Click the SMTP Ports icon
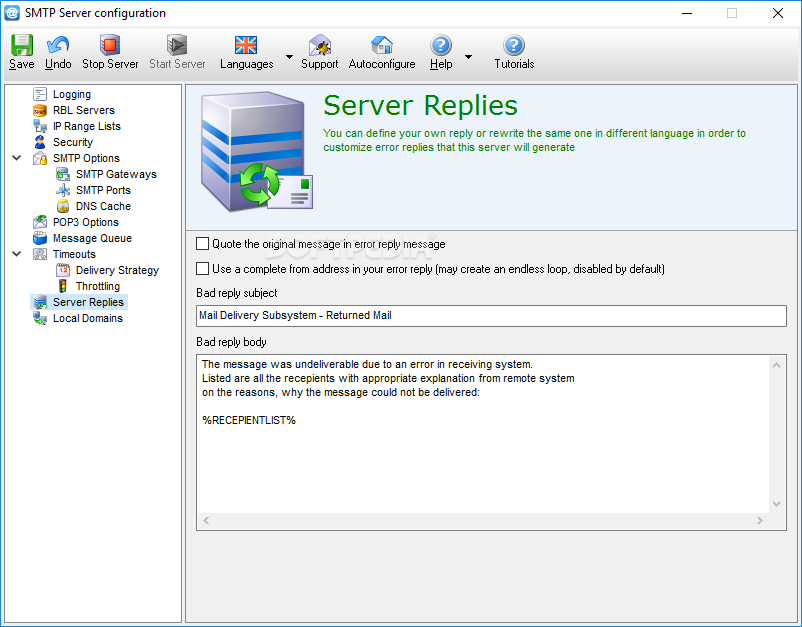The image size is (802, 627). [x=63, y=190]
